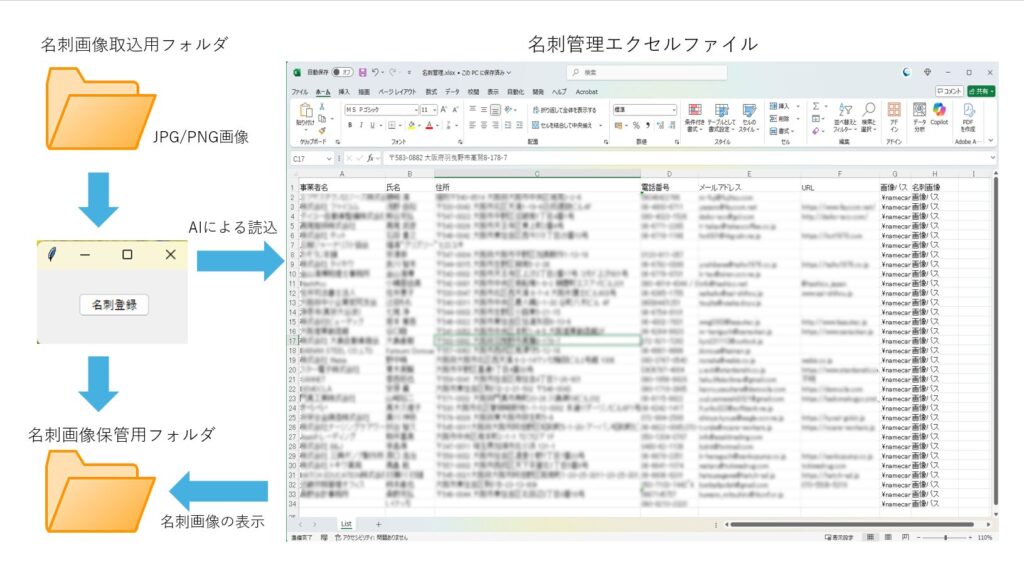Viewport: 1024px width, 576px height.
Task: Switch to the 数式 ribbon tab
Action: click(x=431, y=91)
